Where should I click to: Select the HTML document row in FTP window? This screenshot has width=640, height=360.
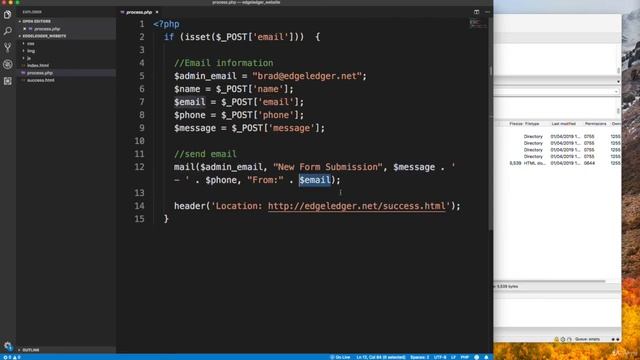[x=558, y=163]
